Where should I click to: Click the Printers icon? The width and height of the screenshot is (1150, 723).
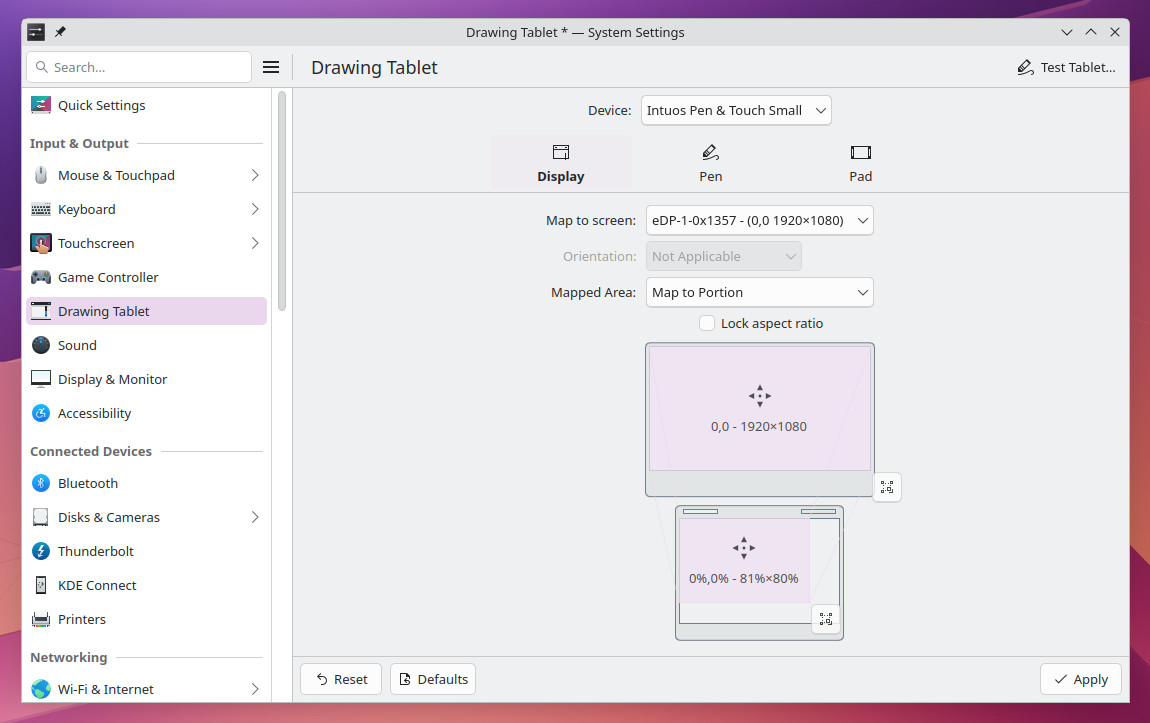41,620
